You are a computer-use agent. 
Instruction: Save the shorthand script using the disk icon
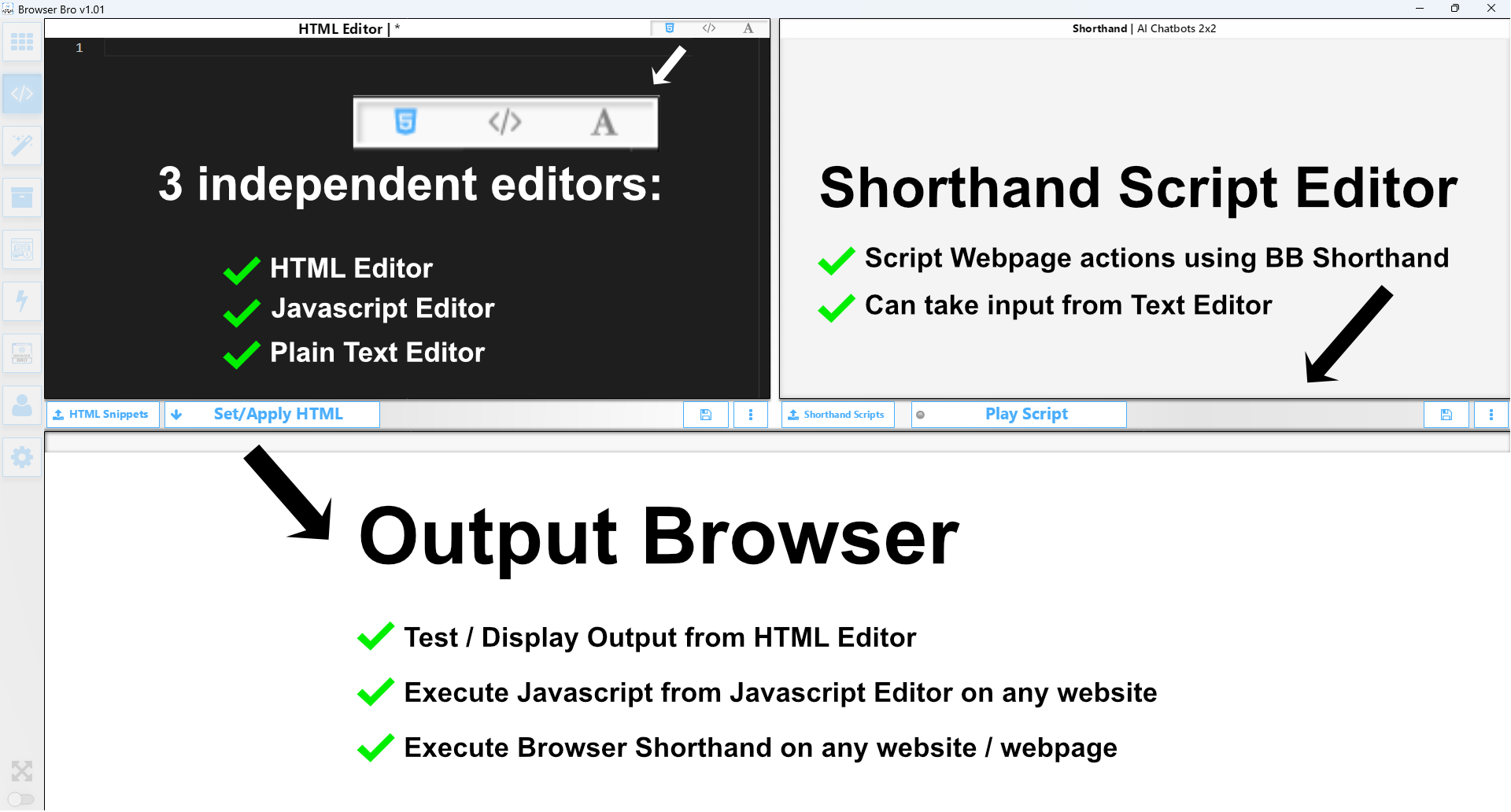(x=1446, y=414)
